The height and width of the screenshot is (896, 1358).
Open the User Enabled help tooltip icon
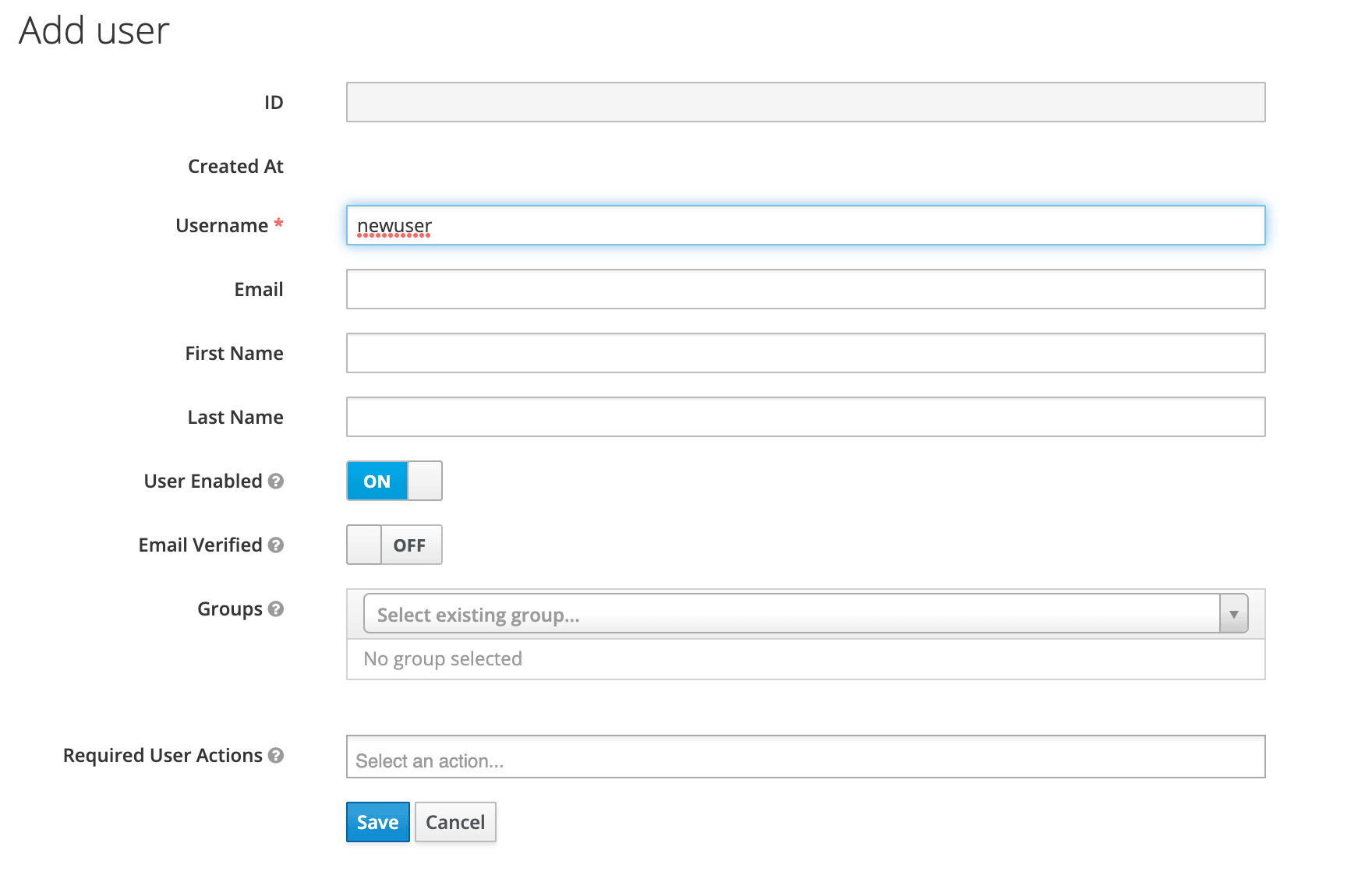277,482
